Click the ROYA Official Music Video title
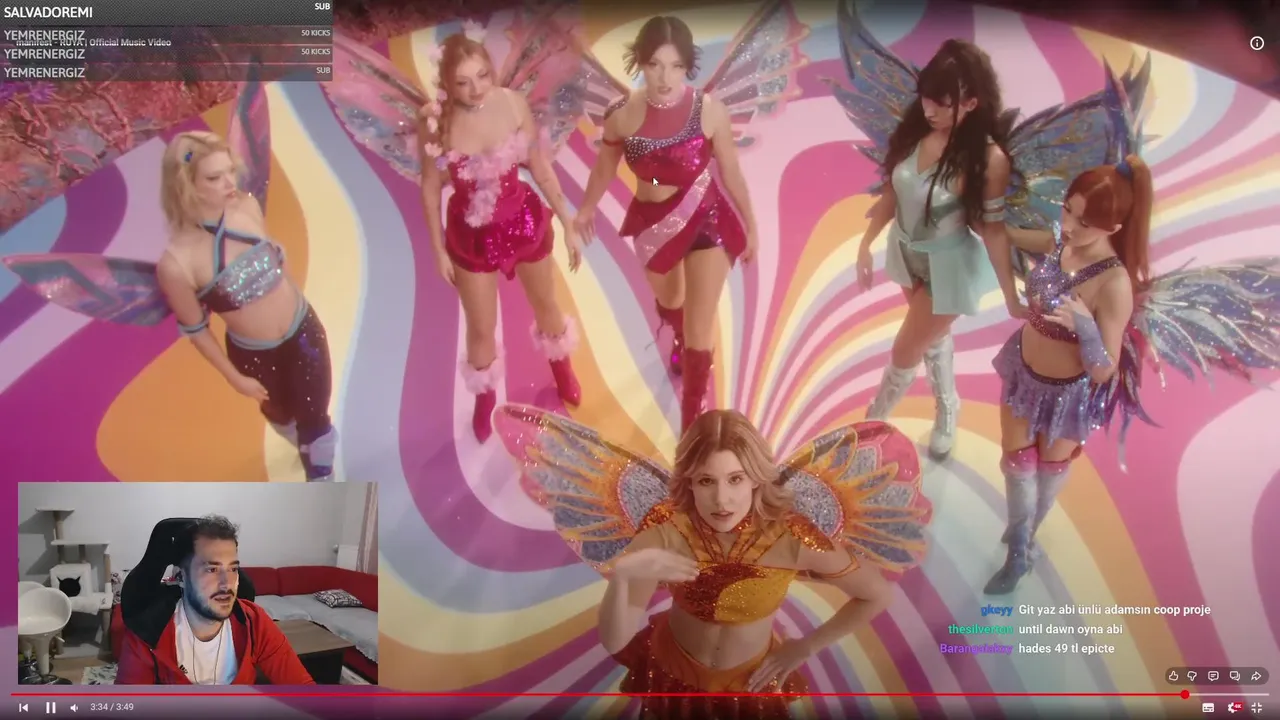 click(94, 42)
